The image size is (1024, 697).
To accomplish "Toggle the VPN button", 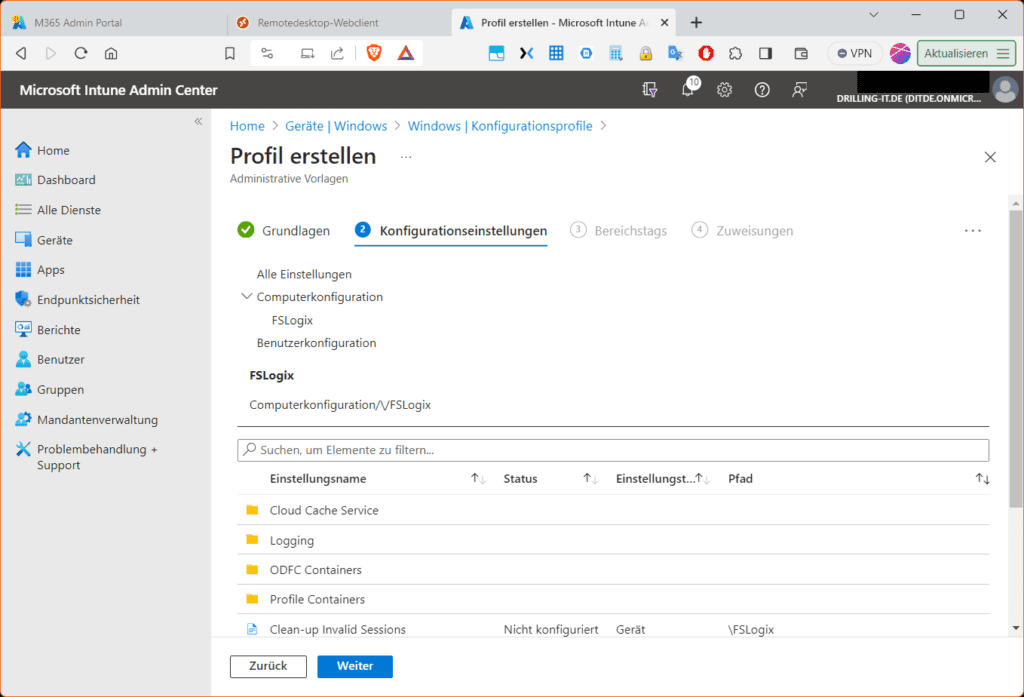I will click(x=855, y=54).
